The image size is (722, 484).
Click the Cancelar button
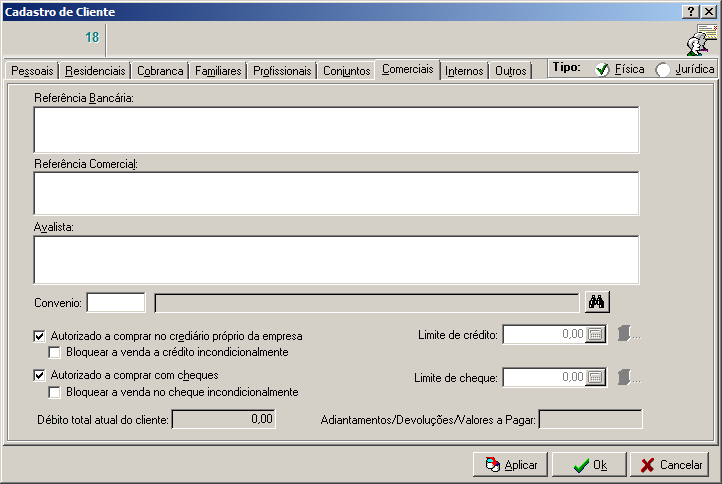(x=671, y=465)
